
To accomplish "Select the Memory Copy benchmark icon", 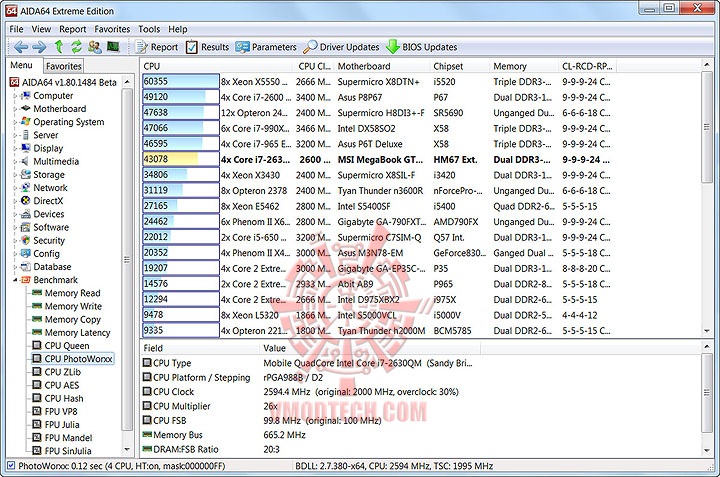I will click(x=37, y=320).
